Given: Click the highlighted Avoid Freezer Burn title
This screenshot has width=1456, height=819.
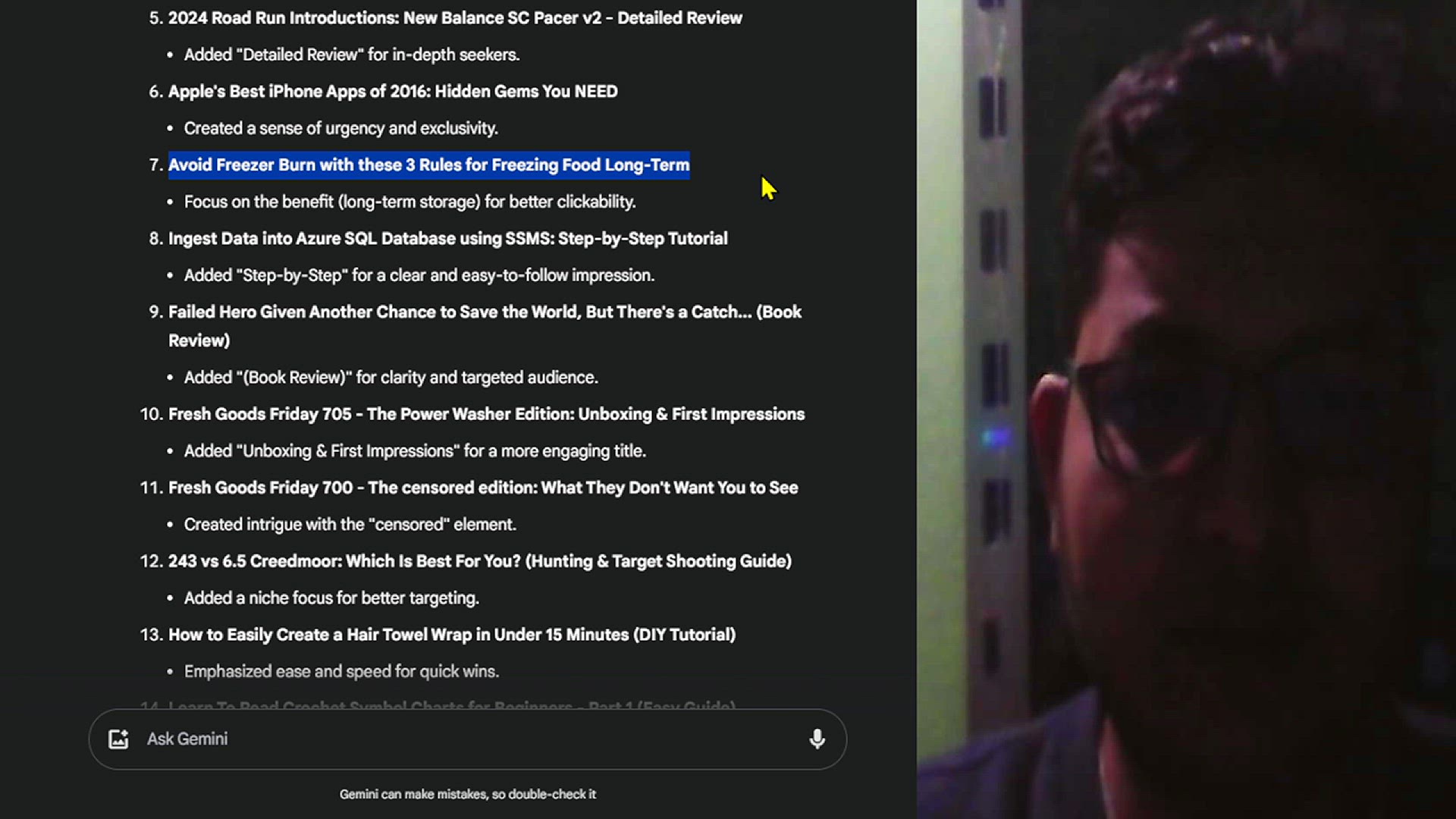Looking at the screenshot, I should 428,165.
